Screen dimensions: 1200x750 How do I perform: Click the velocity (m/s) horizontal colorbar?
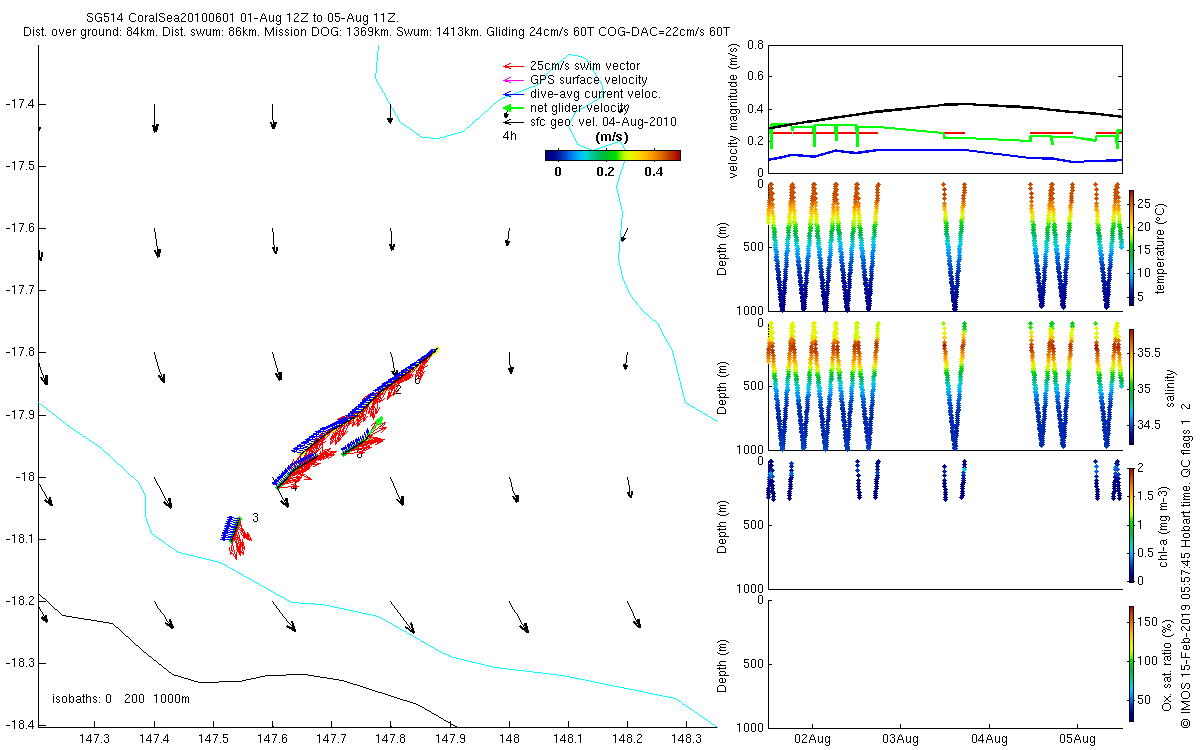pyautogui.click(x=612, y=155)
